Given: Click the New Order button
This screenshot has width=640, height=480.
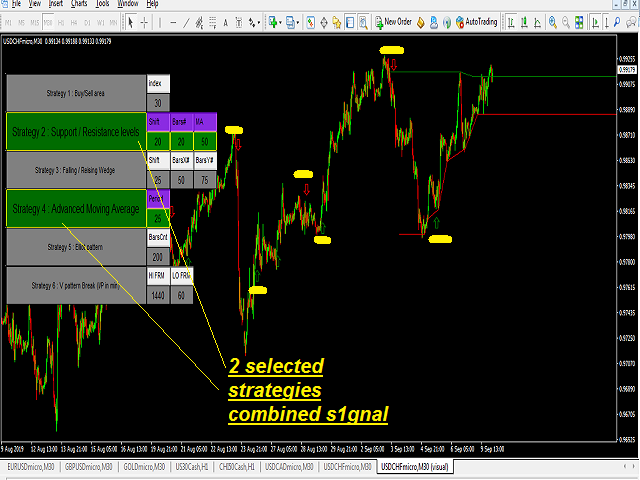Looking at the screenshot, I should tap(393, 22).
